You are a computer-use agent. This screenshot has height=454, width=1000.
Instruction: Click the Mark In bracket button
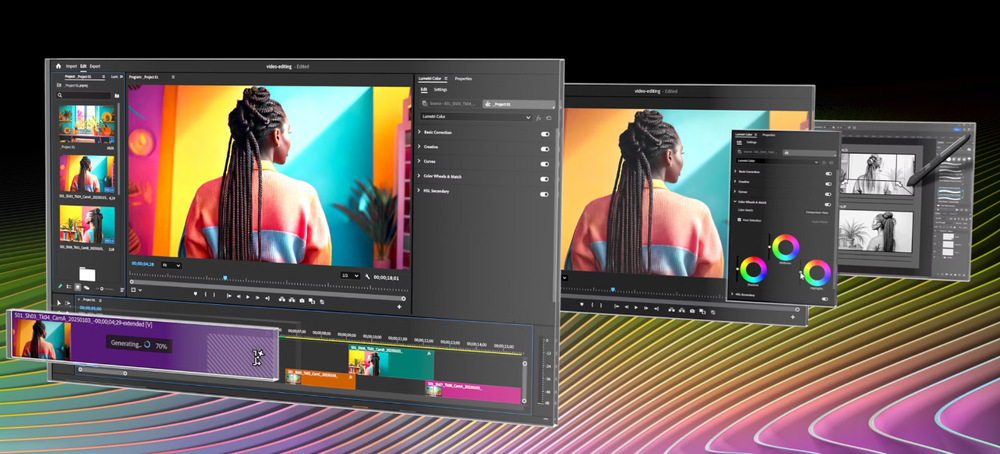(x=205, y=295)
